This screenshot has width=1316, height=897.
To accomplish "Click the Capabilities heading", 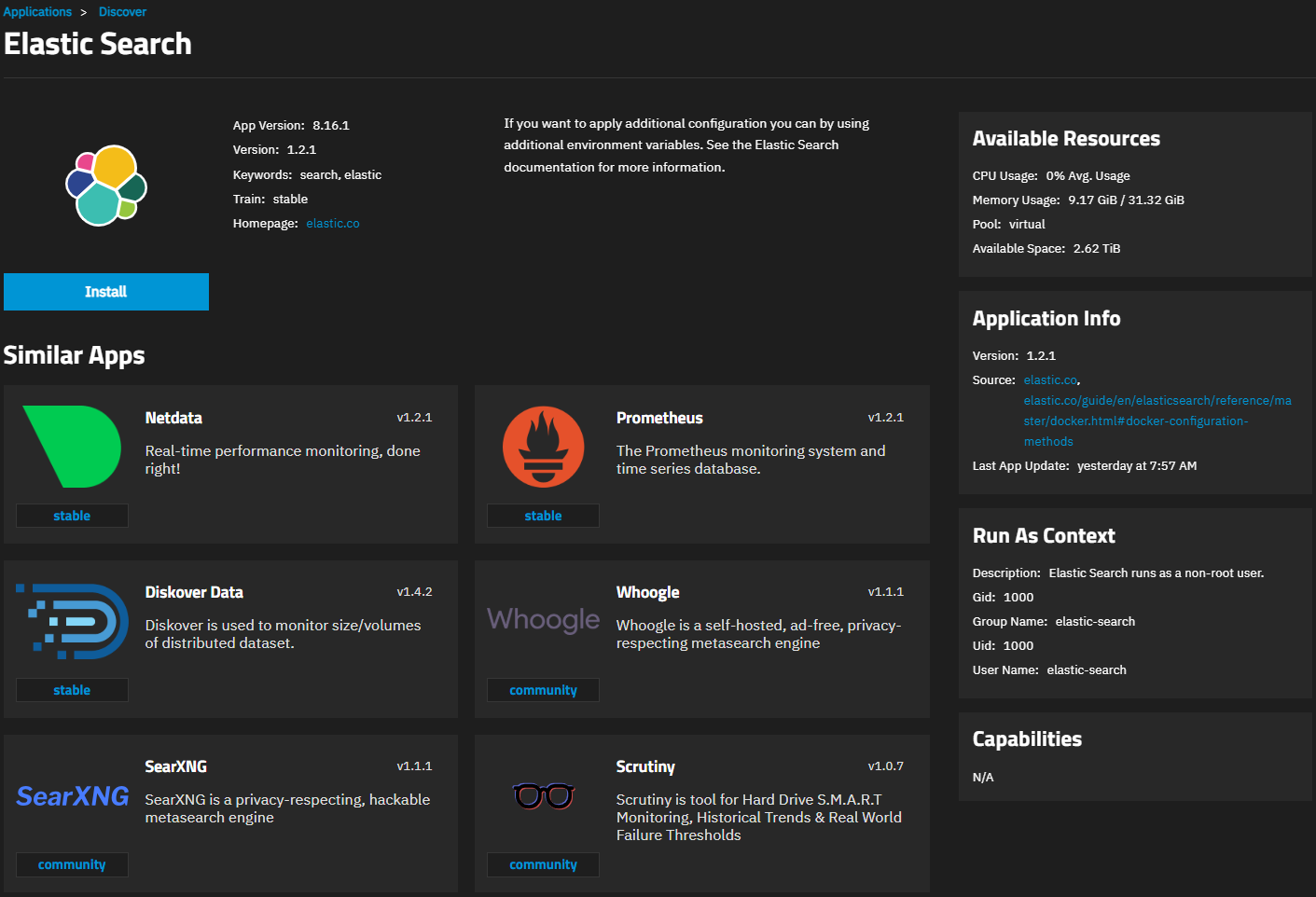I will tap(1027, 739).
